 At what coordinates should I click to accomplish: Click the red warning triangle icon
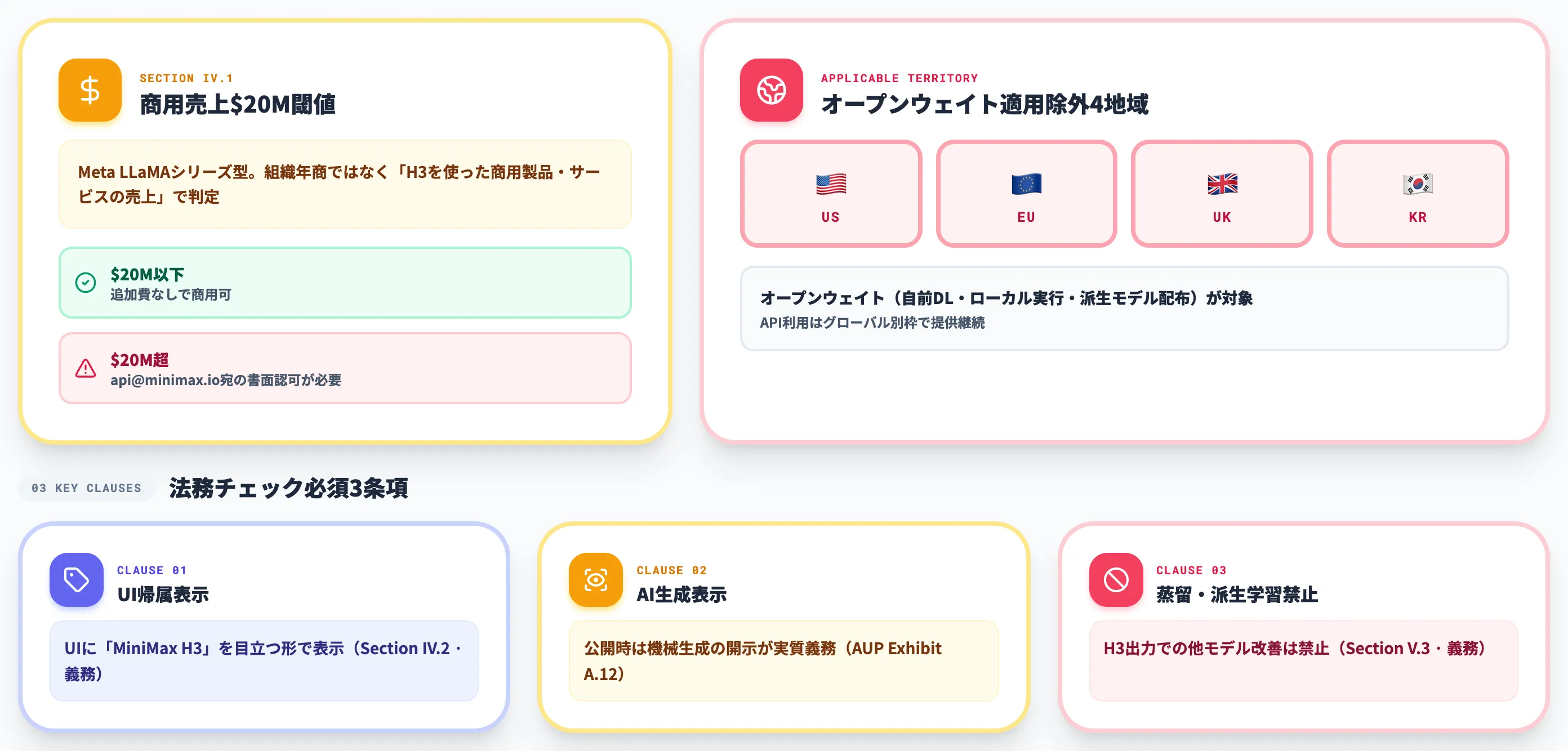click(85, 368)
